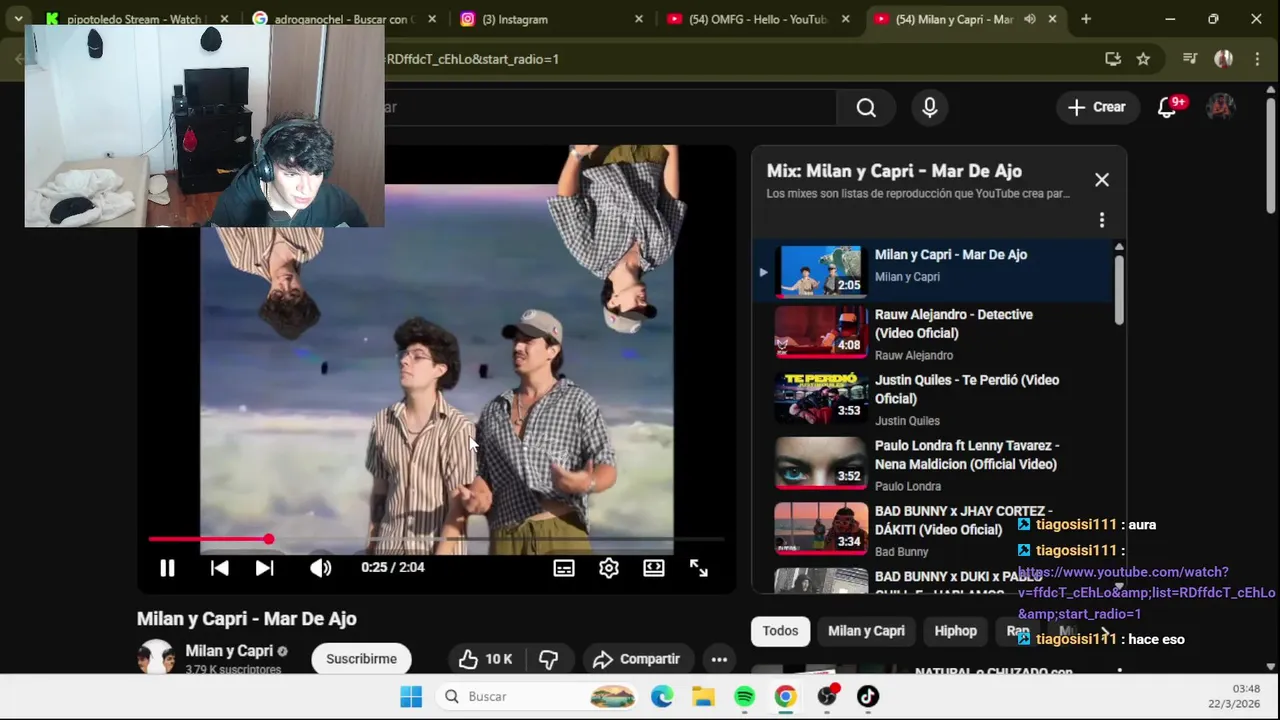Viewport: 1280px width, 720px height.
Task: Open the Chrome three-dot menu
Action: 1257,59
